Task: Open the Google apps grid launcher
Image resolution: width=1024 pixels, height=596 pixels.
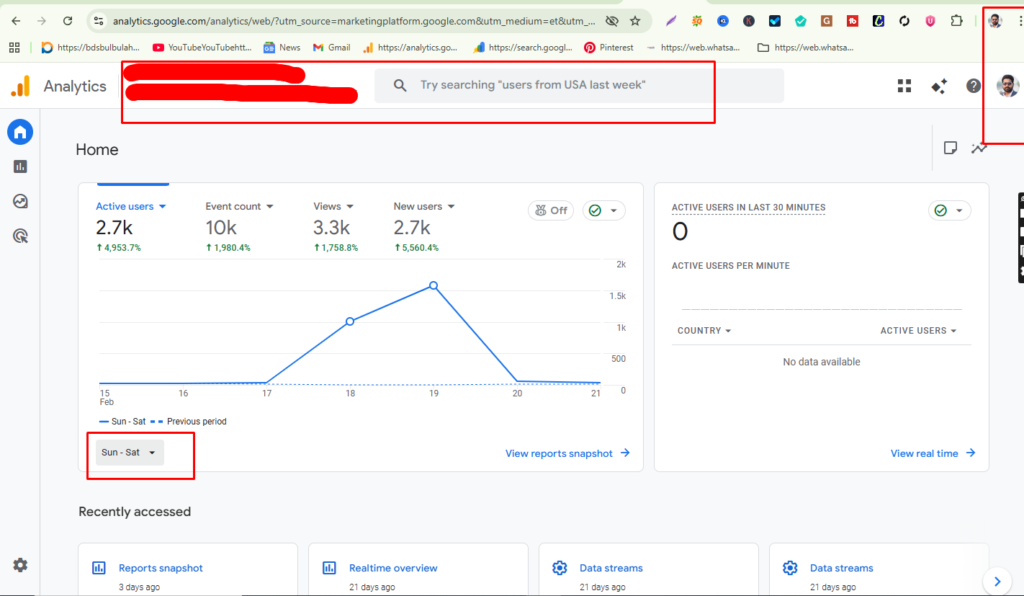Action: (x=904, y=86)
